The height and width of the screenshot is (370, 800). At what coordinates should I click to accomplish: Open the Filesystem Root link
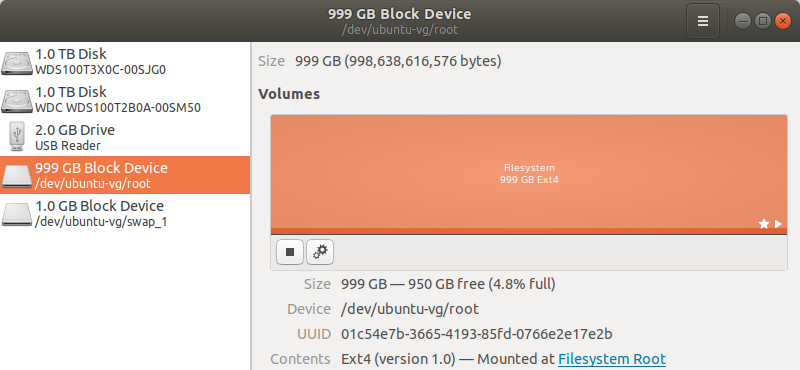coord(612,359)
